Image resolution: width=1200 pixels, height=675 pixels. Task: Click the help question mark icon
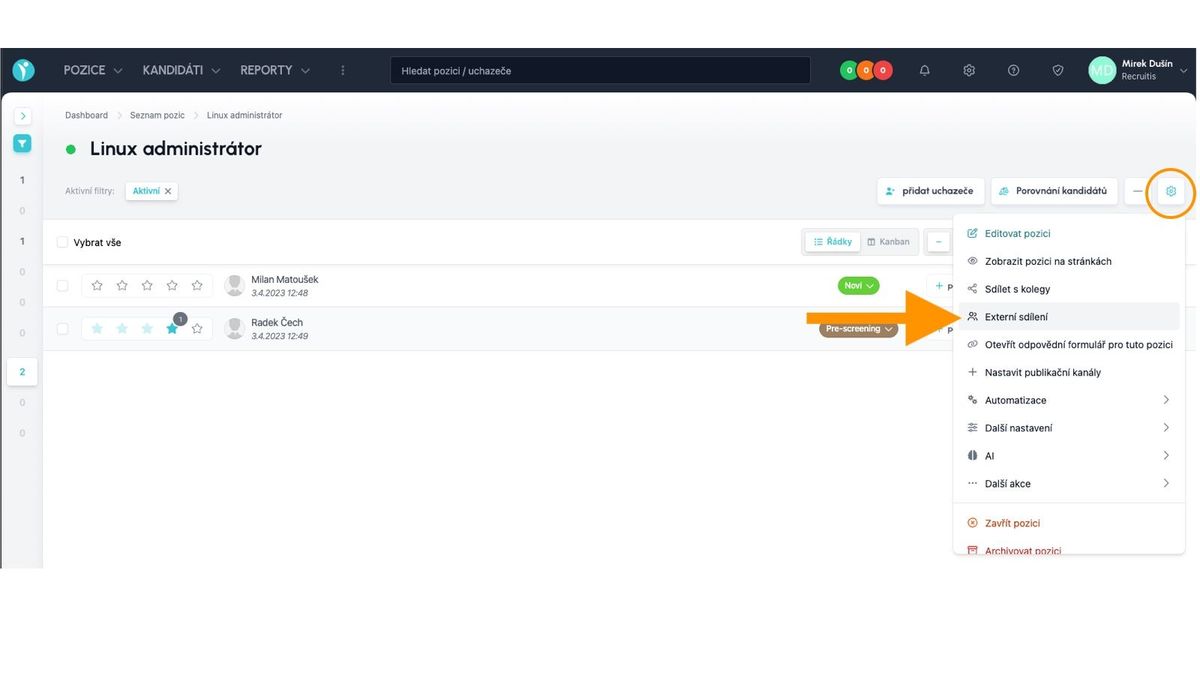tap(1013, 70)
